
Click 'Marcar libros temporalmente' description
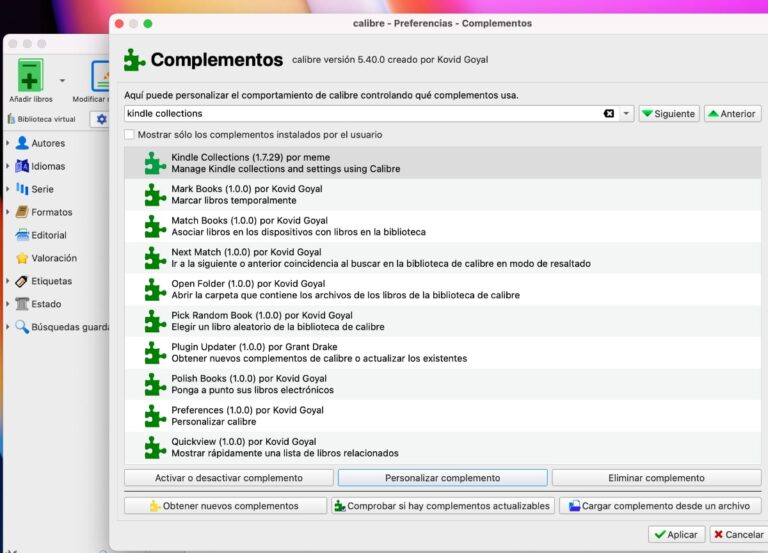click(234, 200)
